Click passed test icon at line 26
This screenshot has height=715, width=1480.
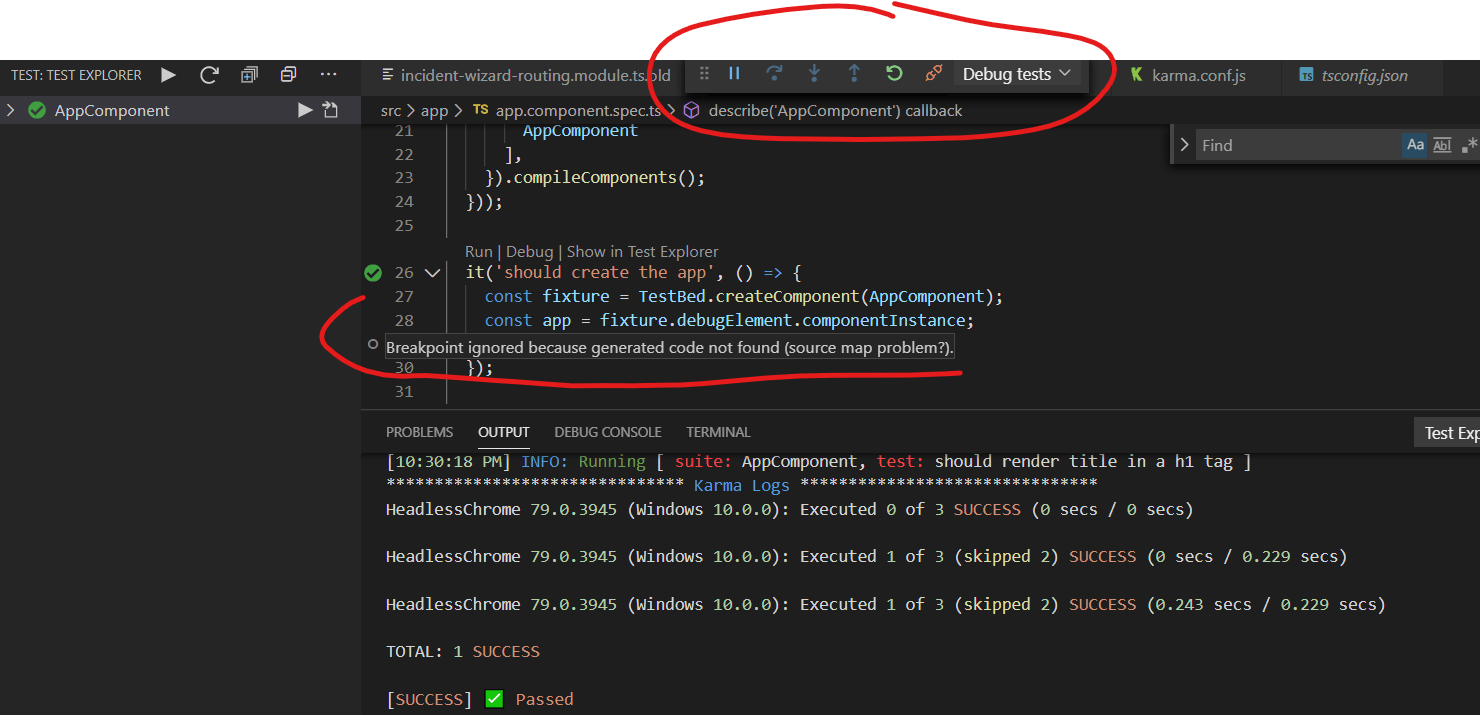[373, 273]
